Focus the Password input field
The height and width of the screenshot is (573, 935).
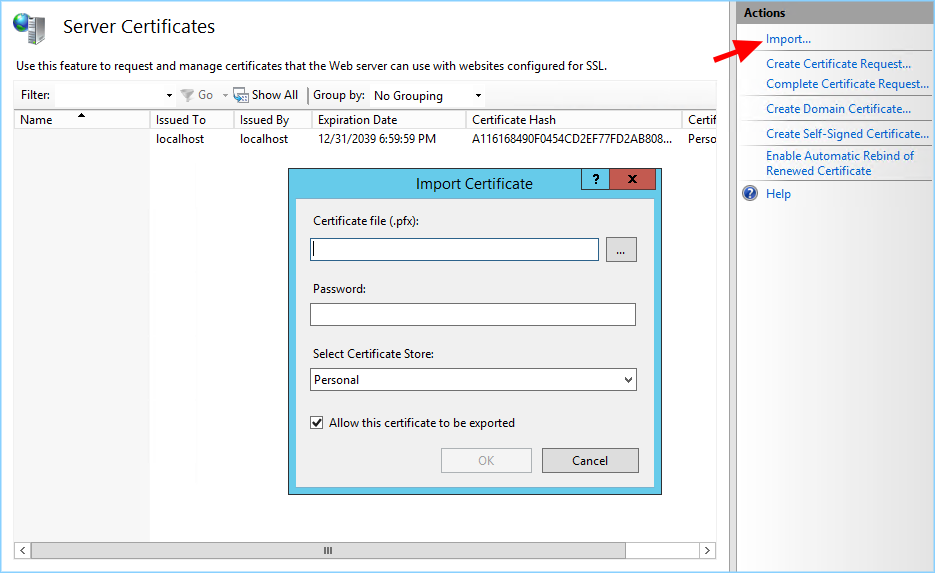pyautogui.click(x=473, y=314)
